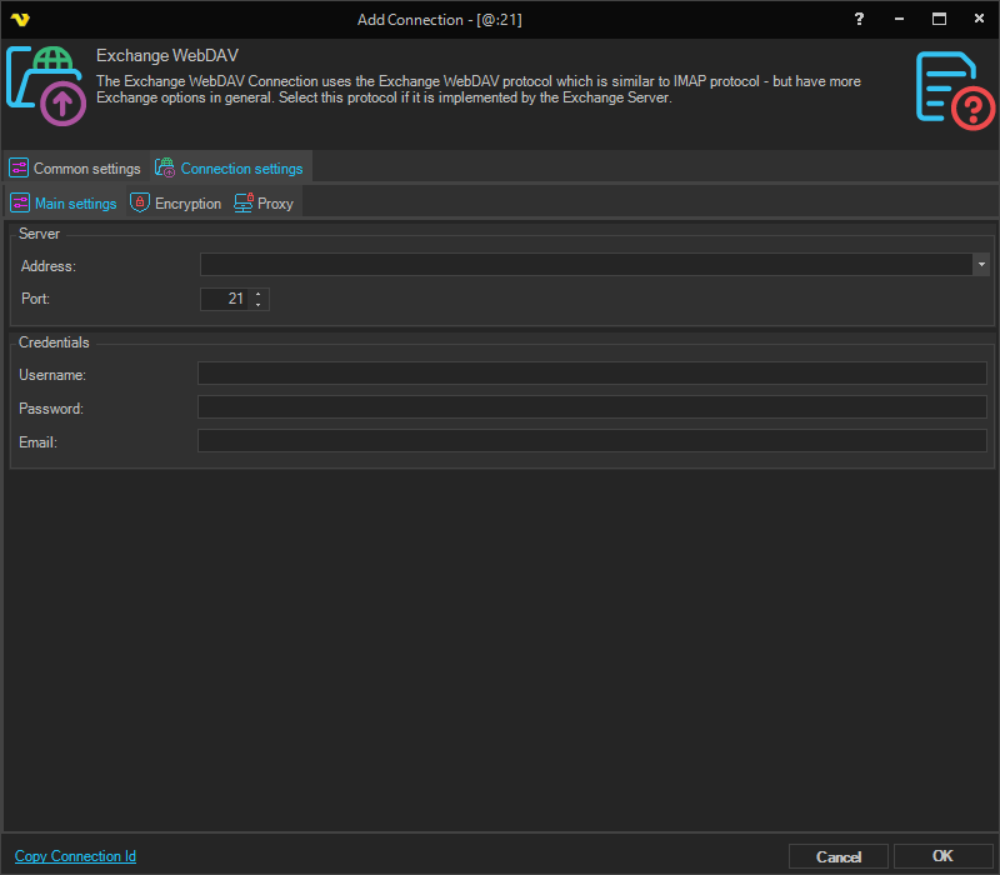Click into the Email field

click(x=591, y=441)
